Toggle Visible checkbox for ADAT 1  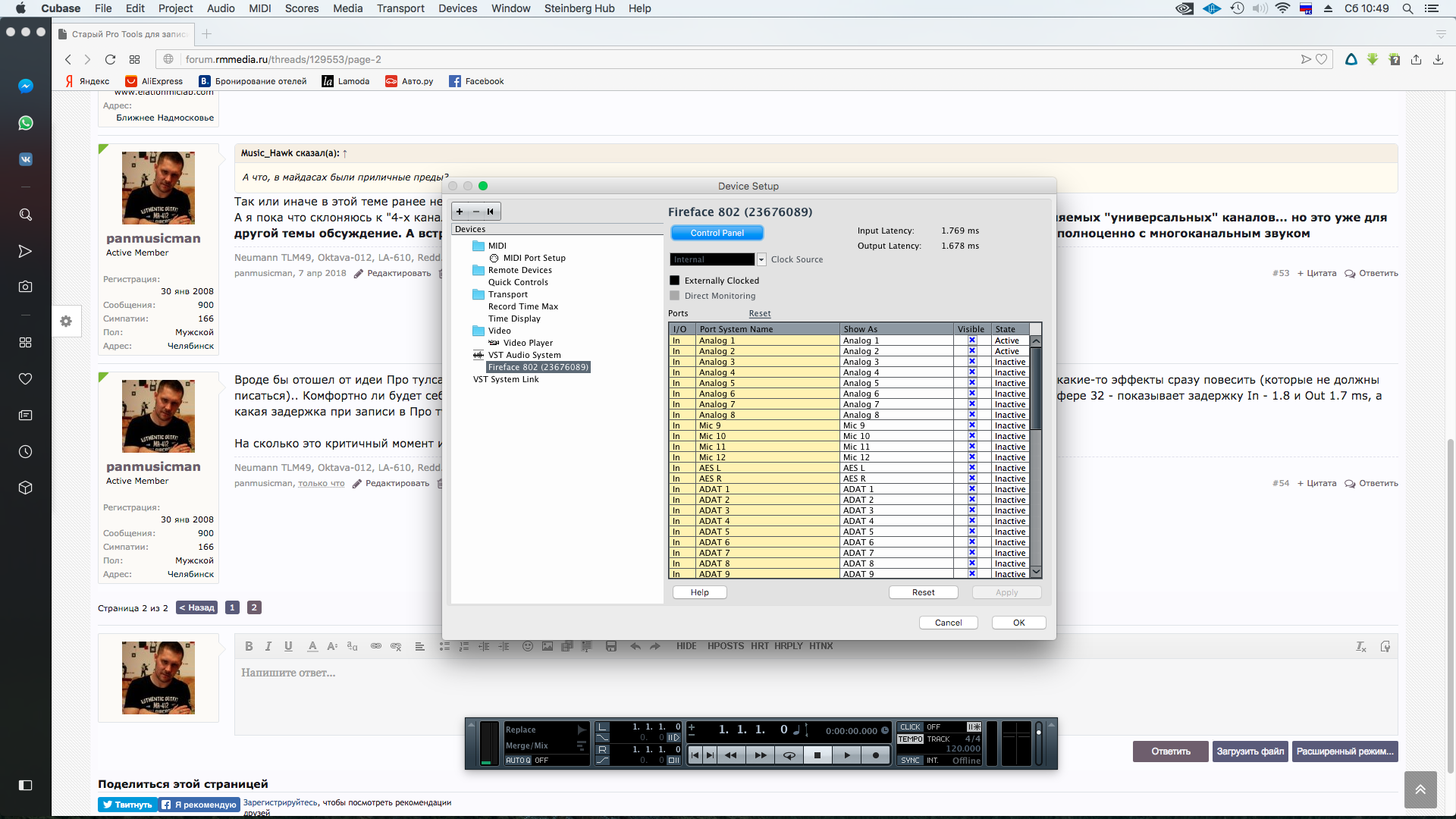(x=972, y=489)
